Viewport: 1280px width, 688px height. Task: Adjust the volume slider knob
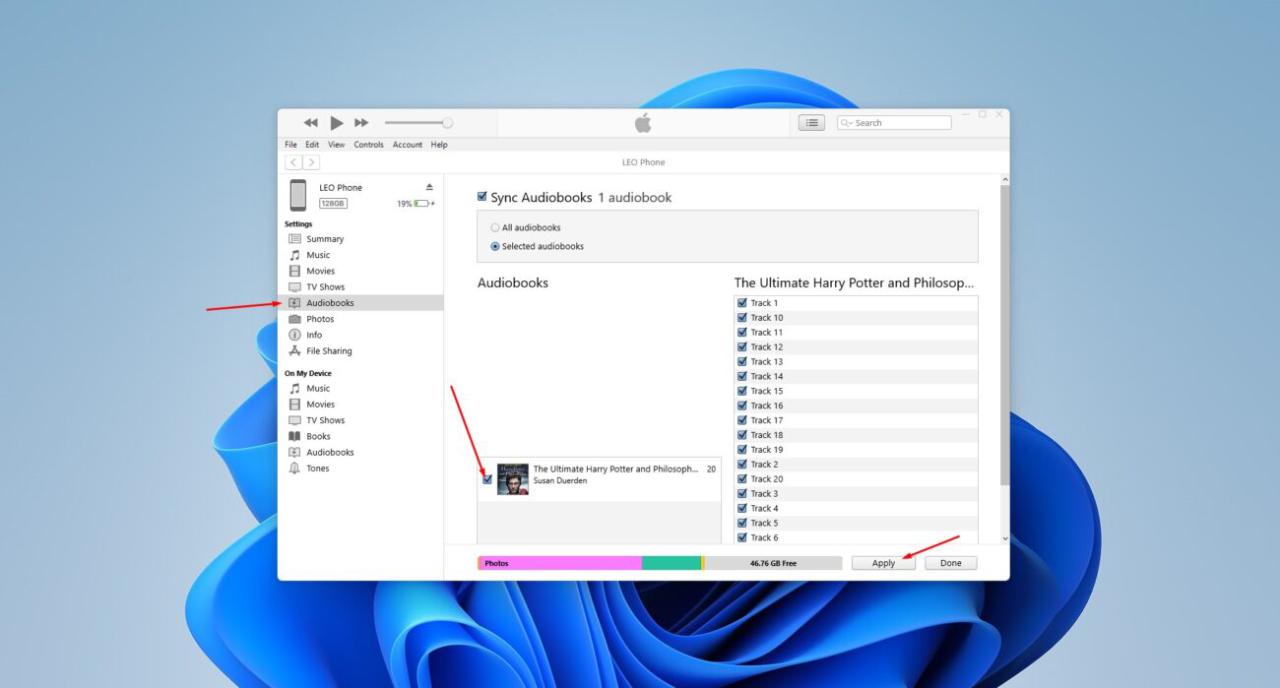[447, 123]
